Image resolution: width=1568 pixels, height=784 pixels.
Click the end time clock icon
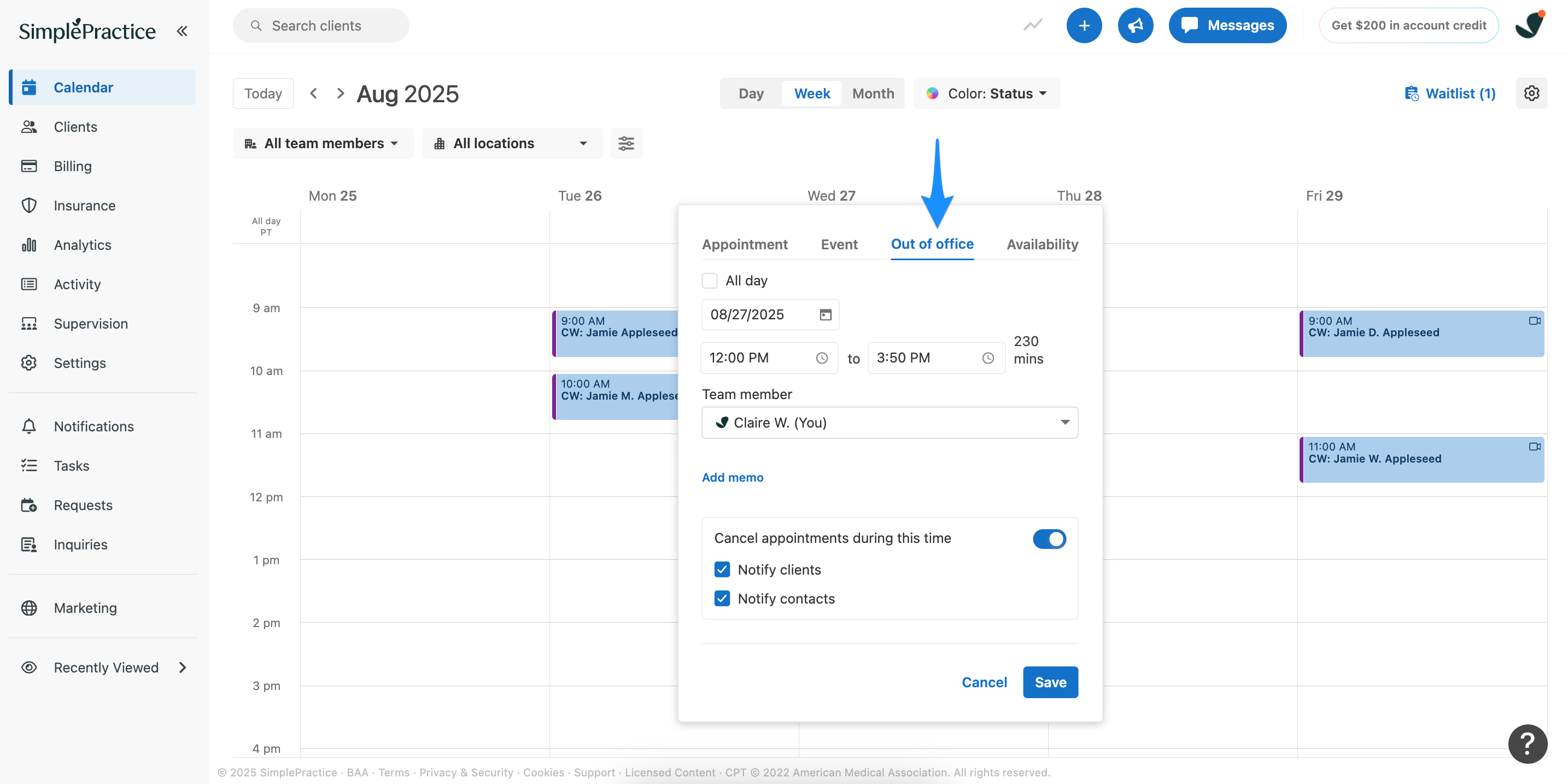pos(988,358)
